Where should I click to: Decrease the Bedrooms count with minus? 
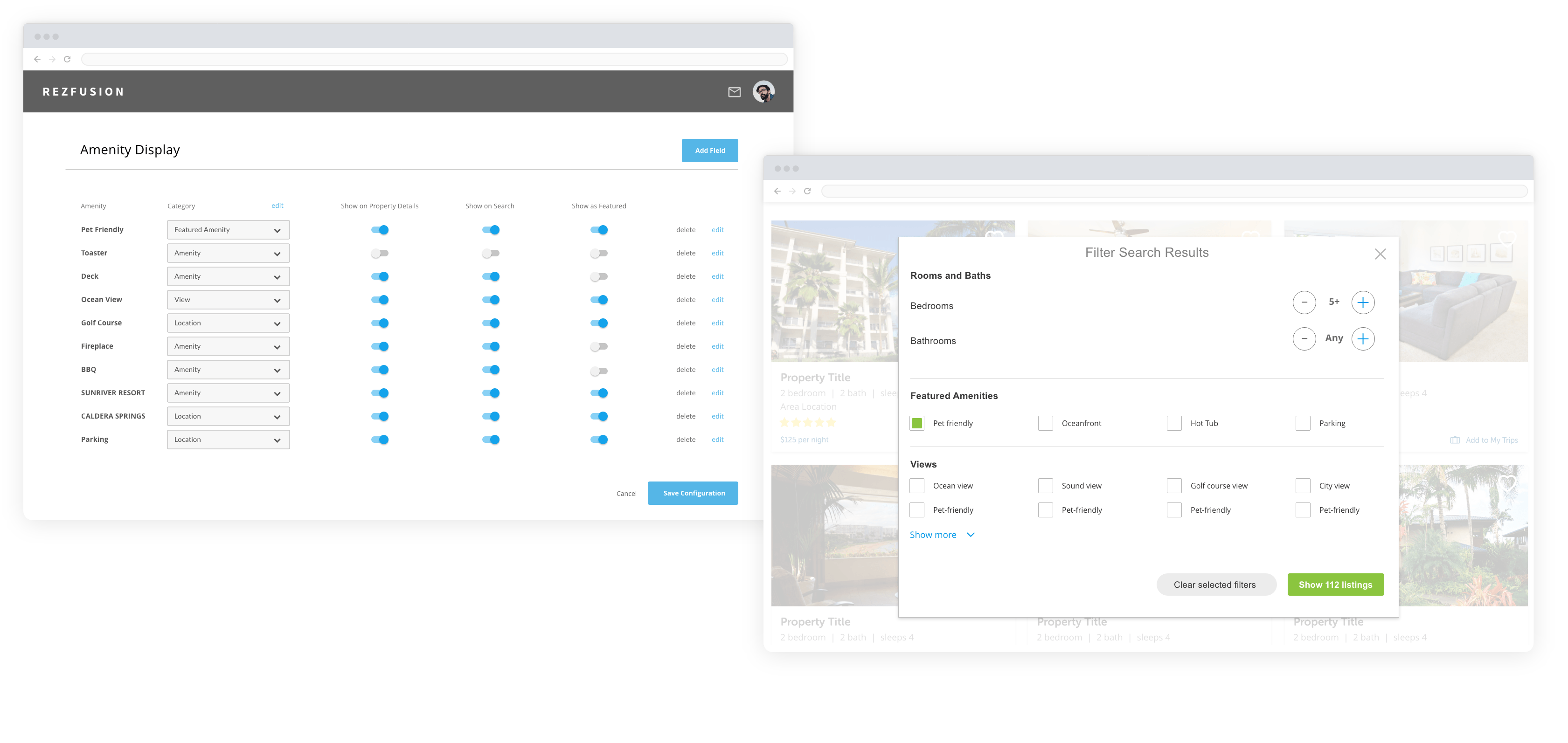pyautogui.click(x=1304, y=303)
